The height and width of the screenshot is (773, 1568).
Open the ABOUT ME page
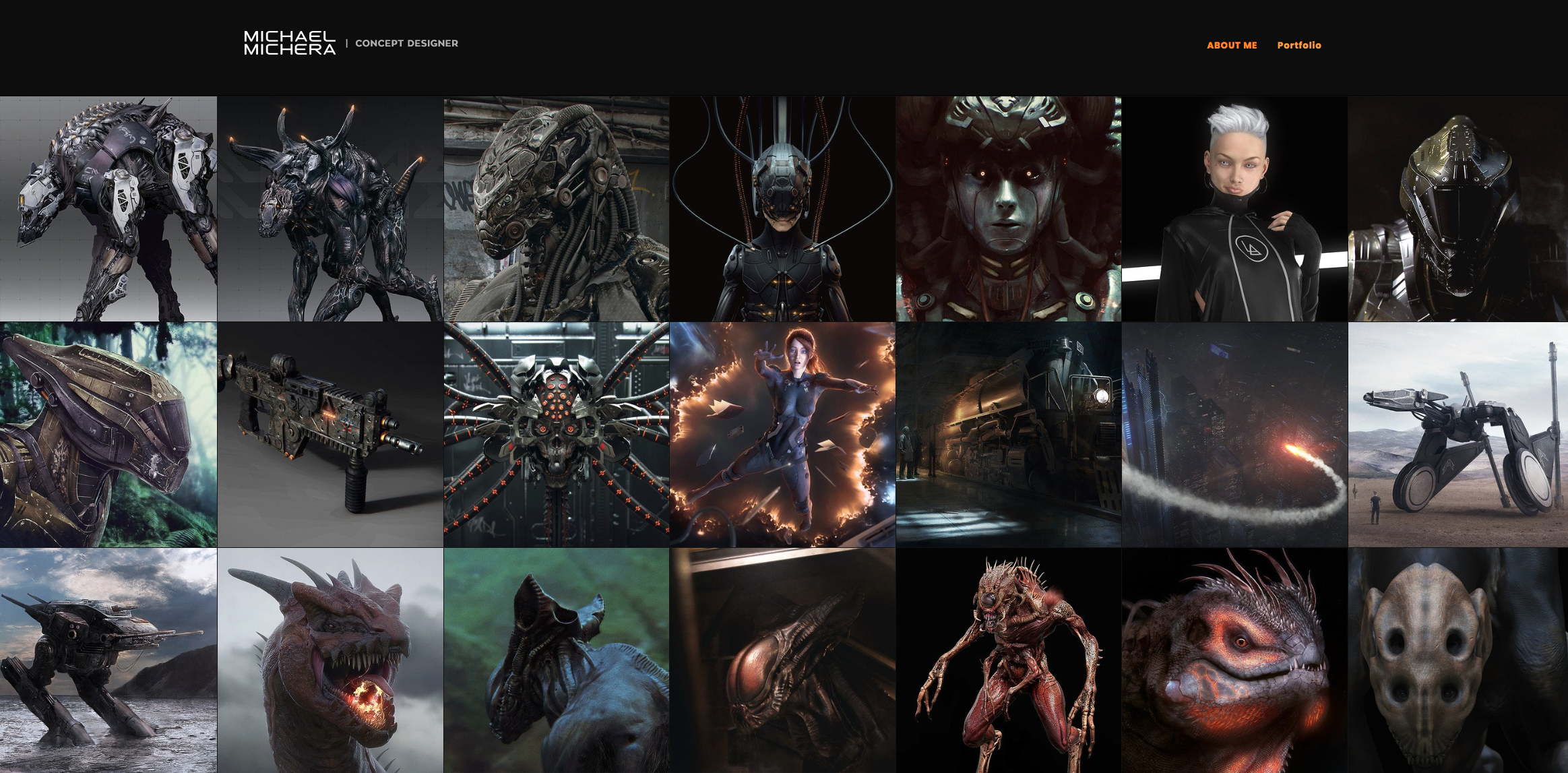click(1232, 45)
